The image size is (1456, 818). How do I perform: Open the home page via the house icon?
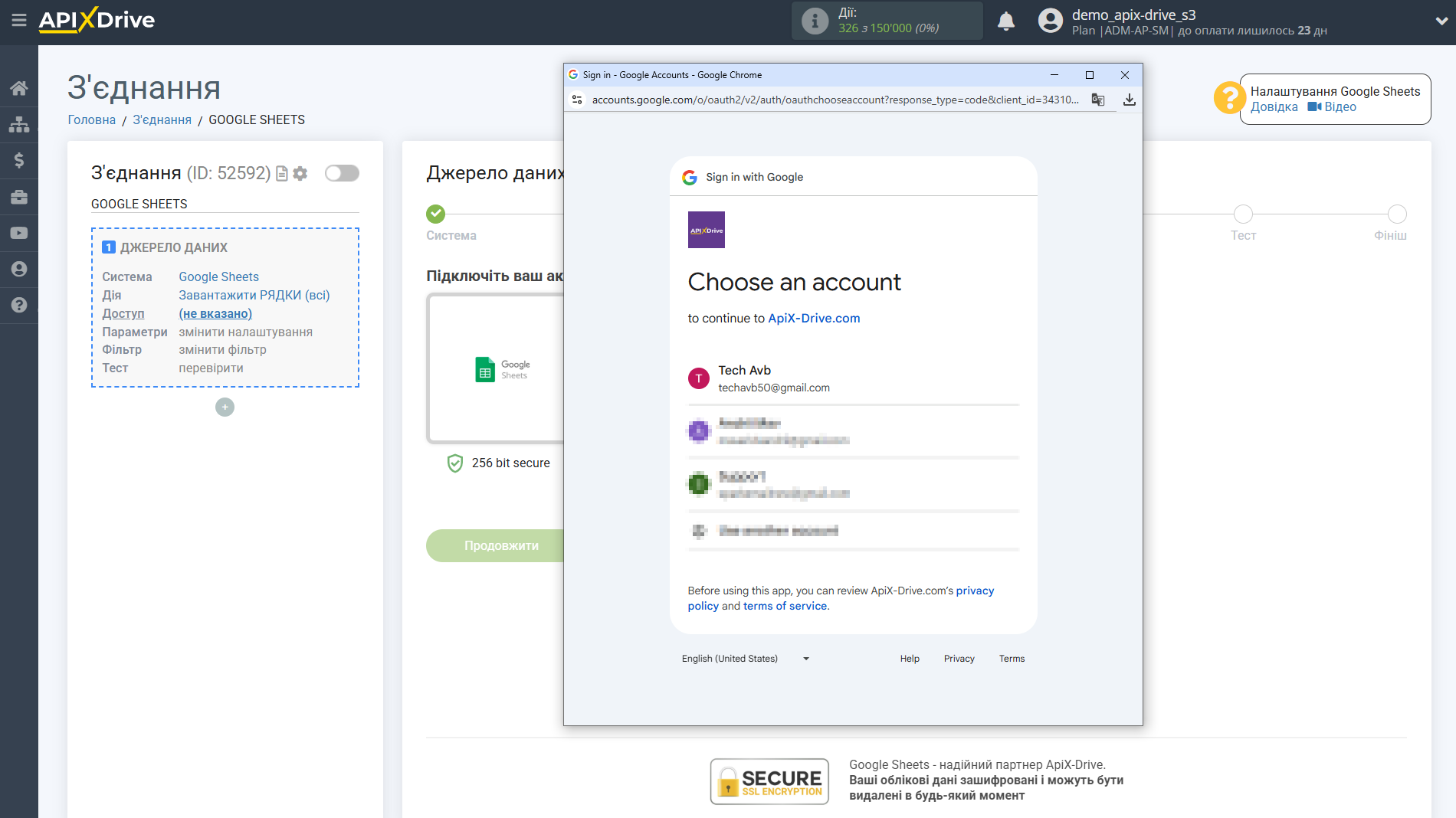pos(19,87)
